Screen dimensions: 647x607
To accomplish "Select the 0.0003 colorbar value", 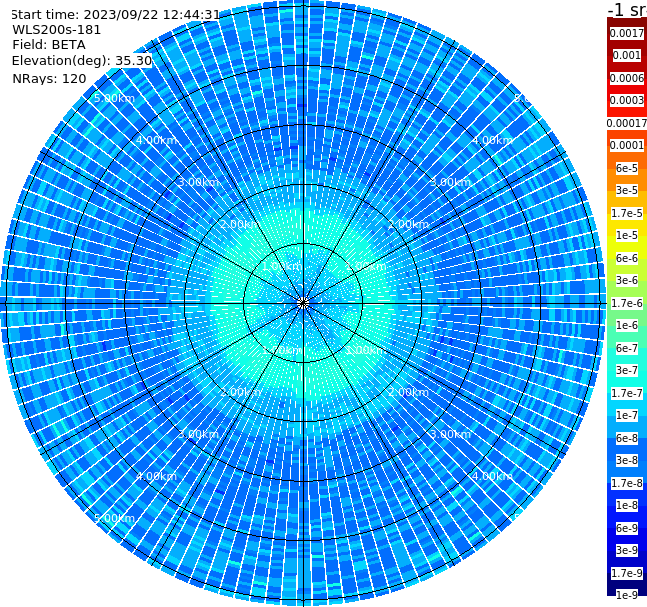I will 627,100.
